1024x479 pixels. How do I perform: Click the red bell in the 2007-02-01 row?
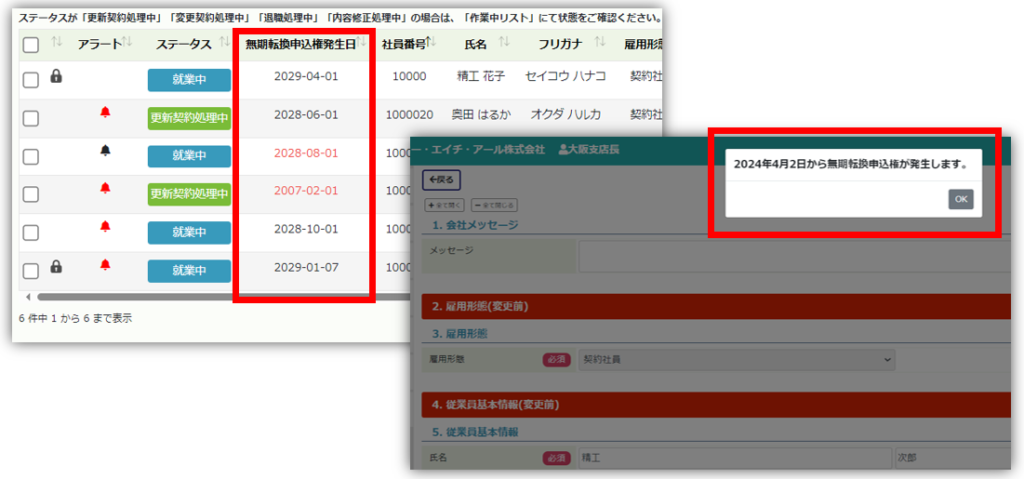click(x=105, y=189)
